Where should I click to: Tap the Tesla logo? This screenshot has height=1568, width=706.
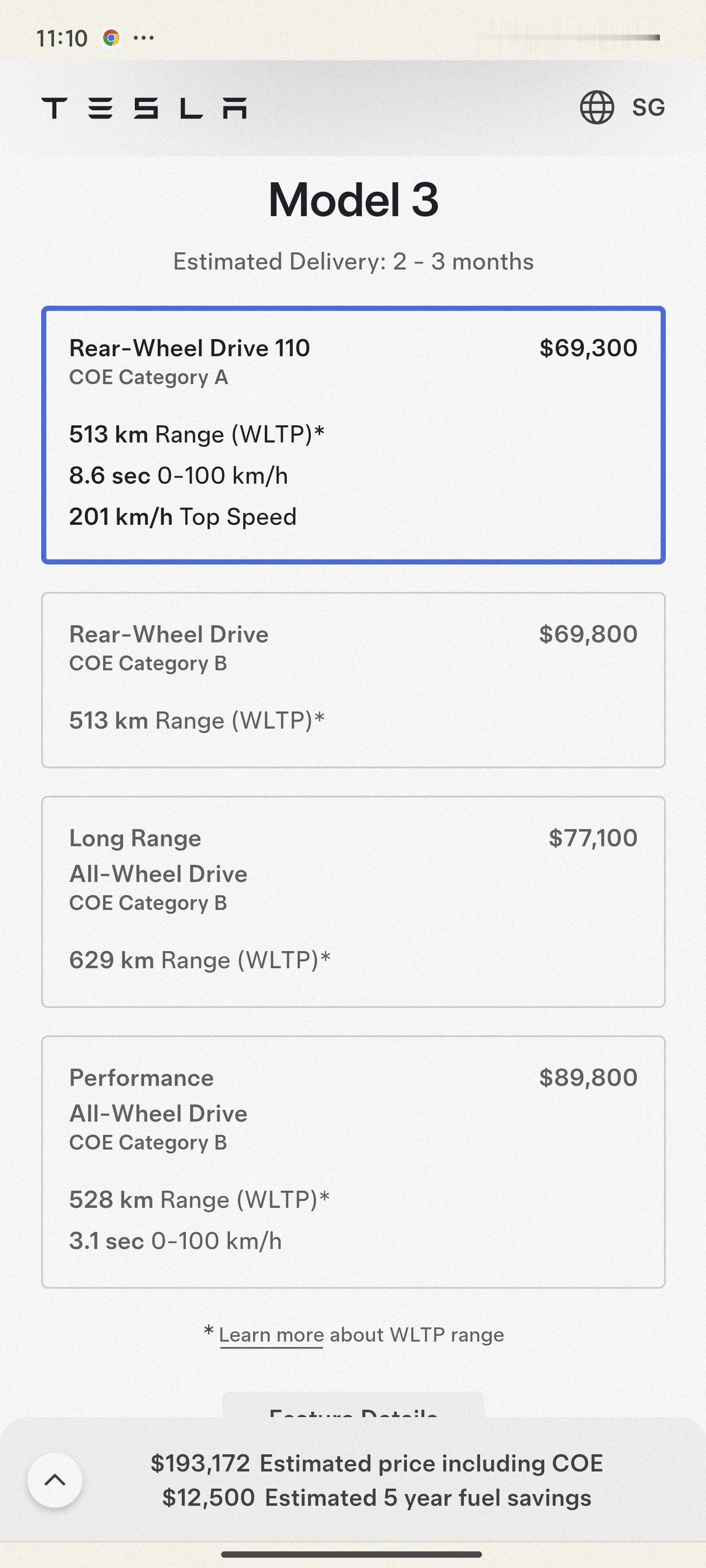144,108
